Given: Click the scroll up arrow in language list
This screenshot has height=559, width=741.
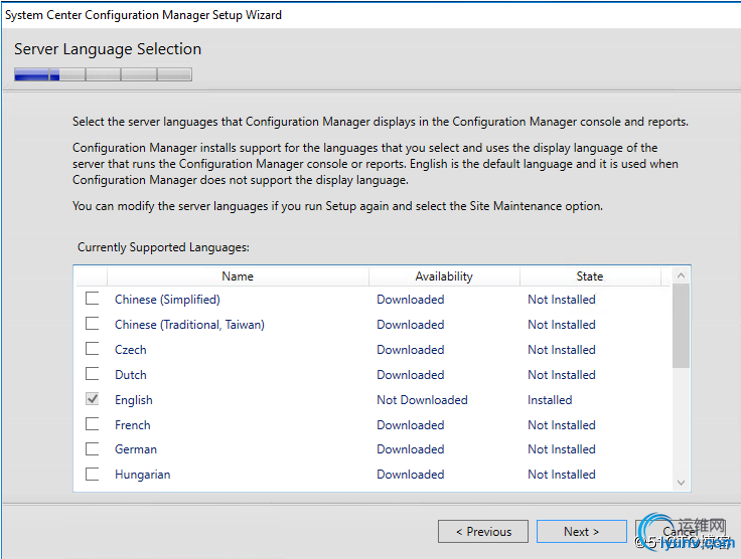Looking at the screenshot, I should pos(681,275).
